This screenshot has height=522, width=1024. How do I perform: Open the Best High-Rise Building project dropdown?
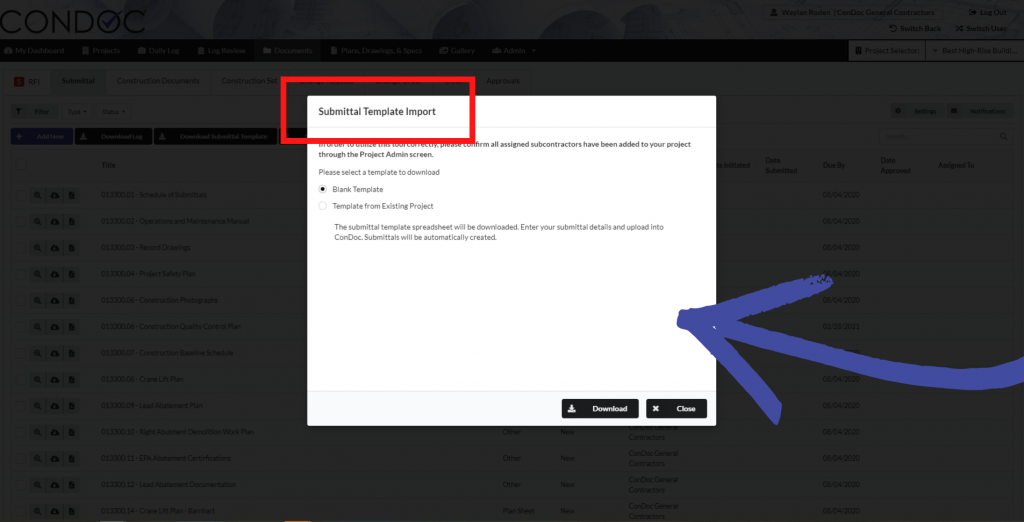pos(974,50)
